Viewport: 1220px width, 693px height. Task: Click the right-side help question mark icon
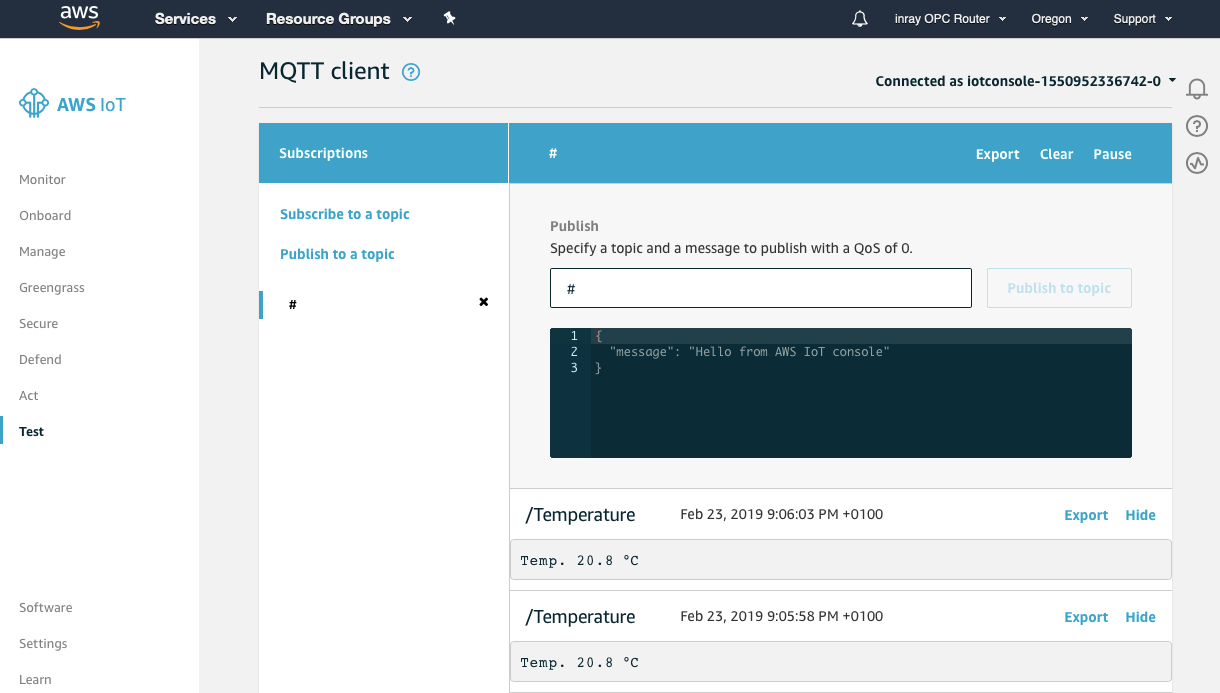1197,126
